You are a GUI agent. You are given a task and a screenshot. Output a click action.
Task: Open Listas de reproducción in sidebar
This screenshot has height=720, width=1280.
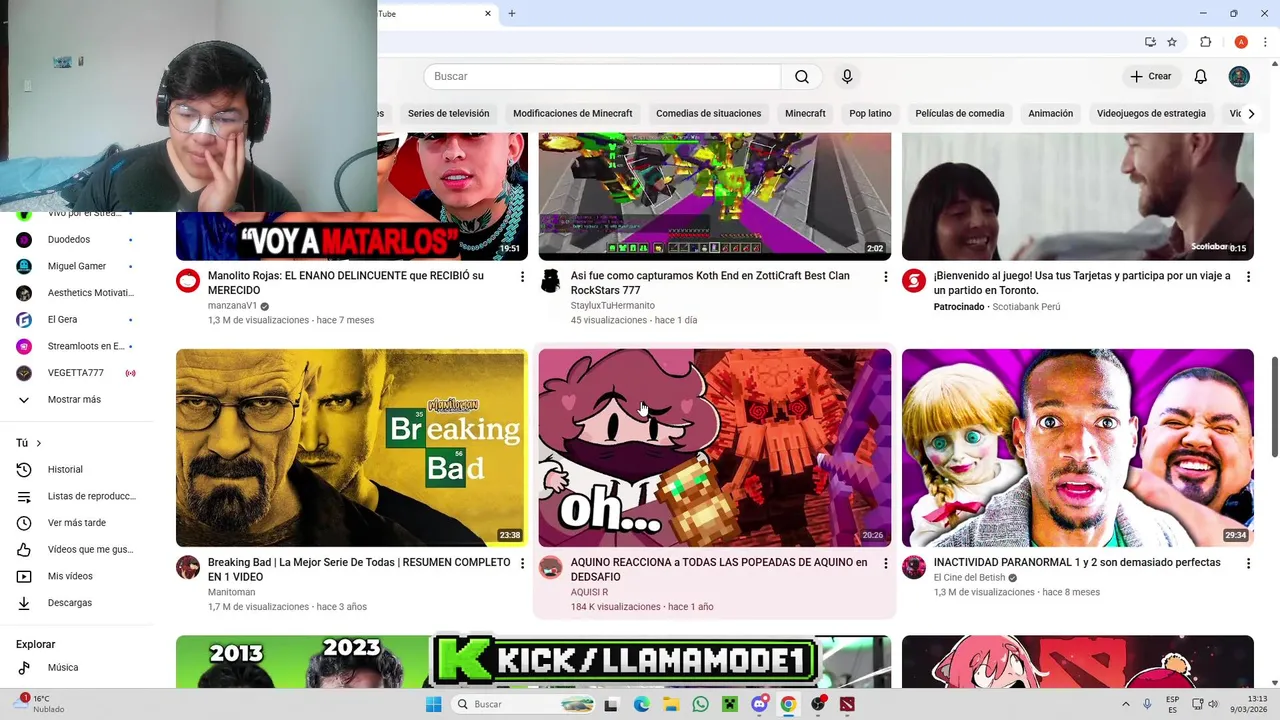click(x=75, y=496)
